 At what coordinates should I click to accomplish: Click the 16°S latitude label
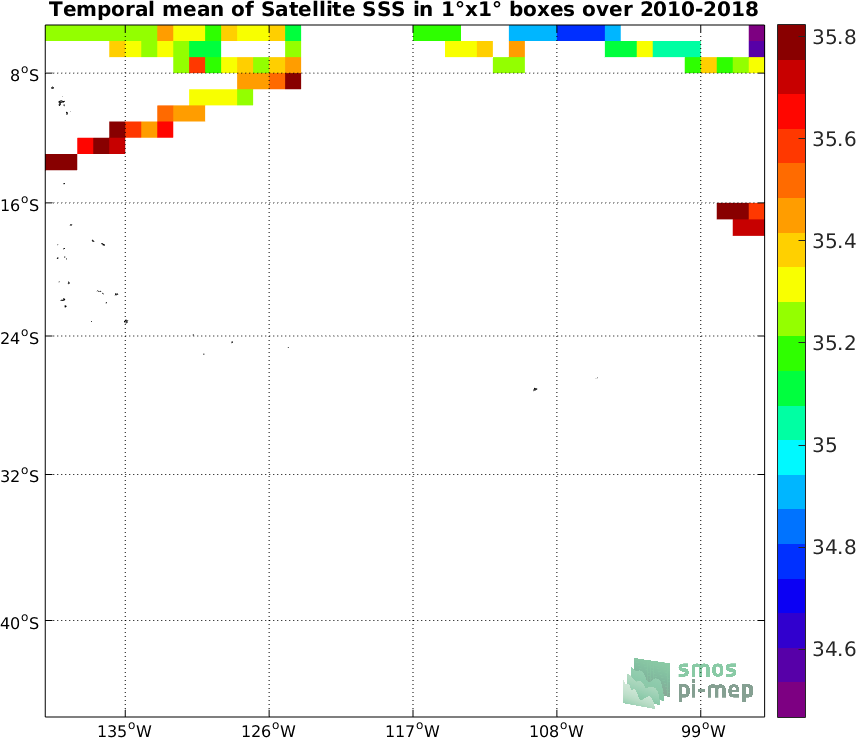click(20, 205)
